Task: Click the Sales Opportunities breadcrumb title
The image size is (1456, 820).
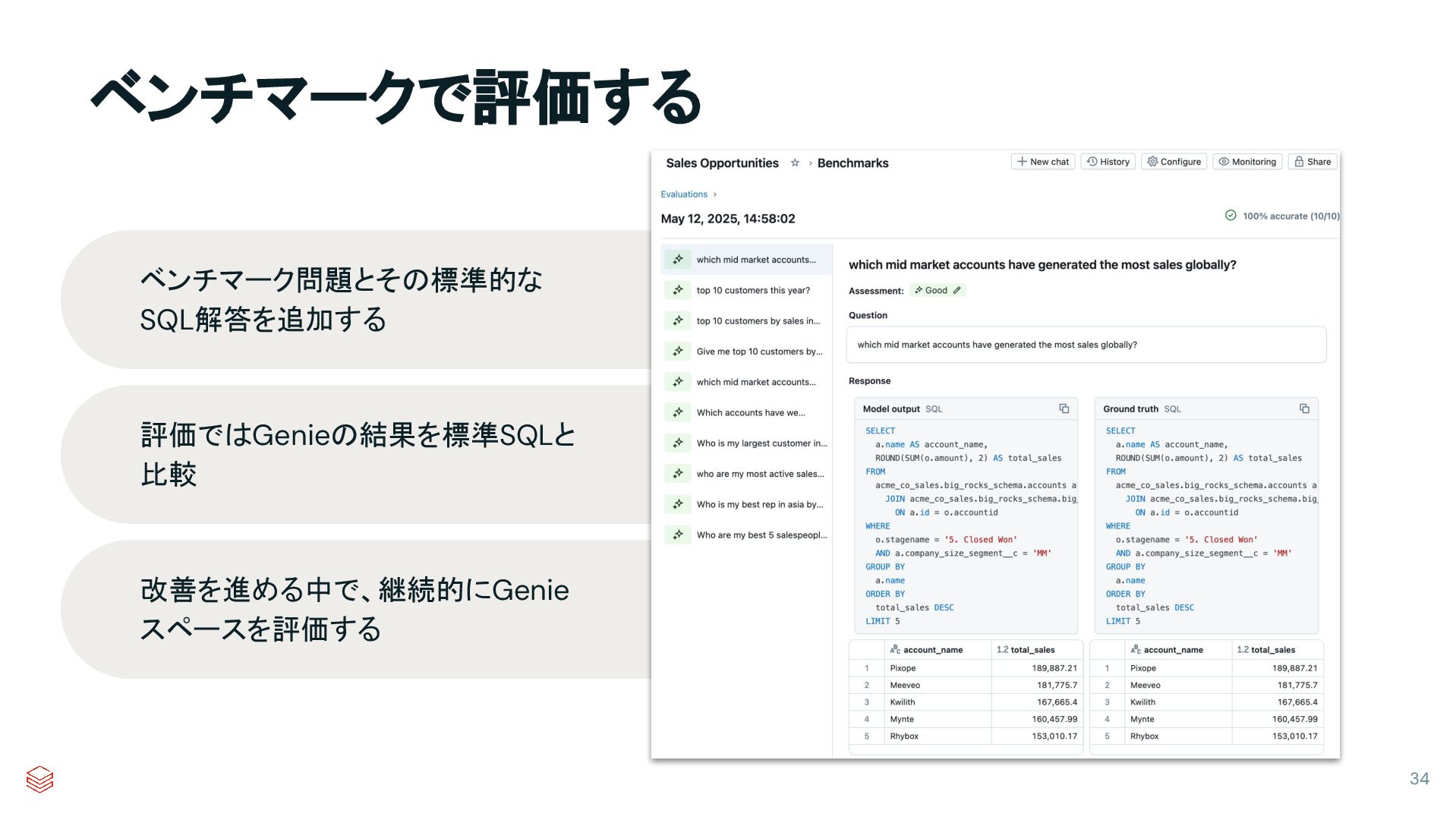Action: [x=722, y=163]
